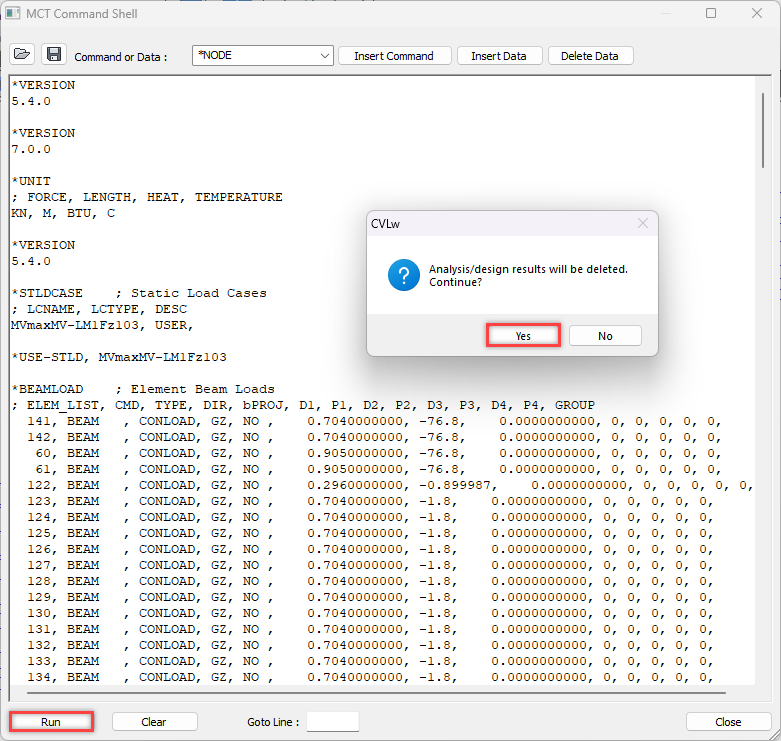The image size is (781, 741).
Task: Focus the Goto Line input field
Action: tap(333, 722)
